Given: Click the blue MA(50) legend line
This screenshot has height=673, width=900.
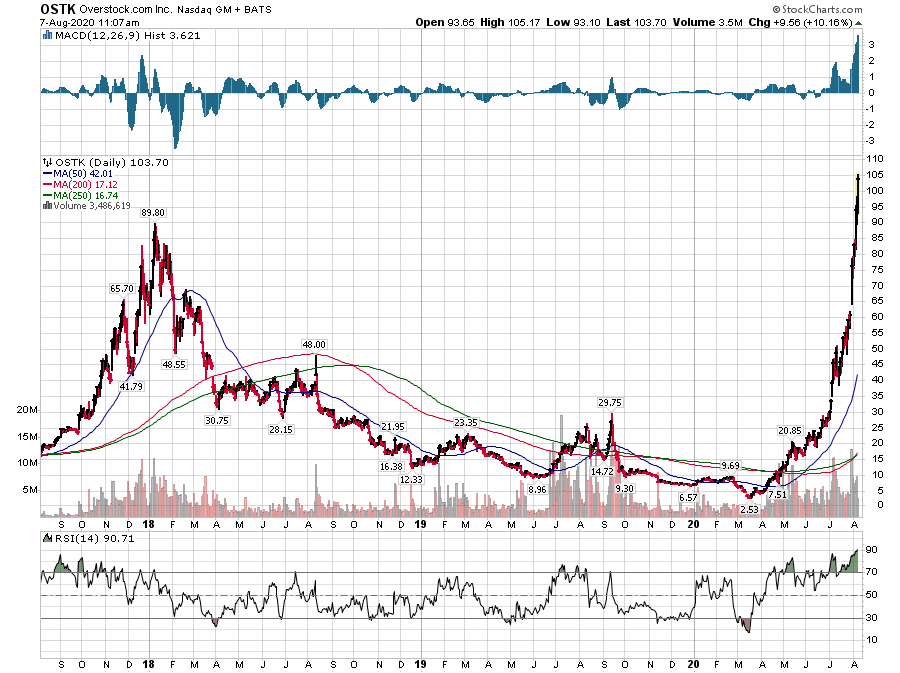Looking at the screenshot, I should (48, 173).
